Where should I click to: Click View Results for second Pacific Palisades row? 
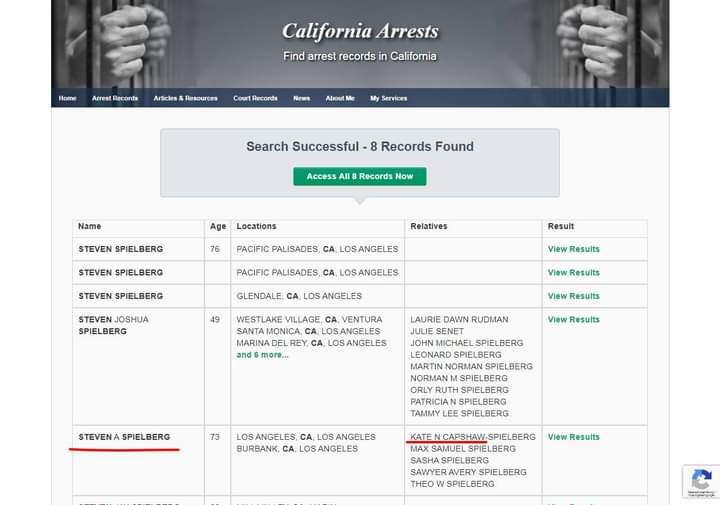point(573,272)
